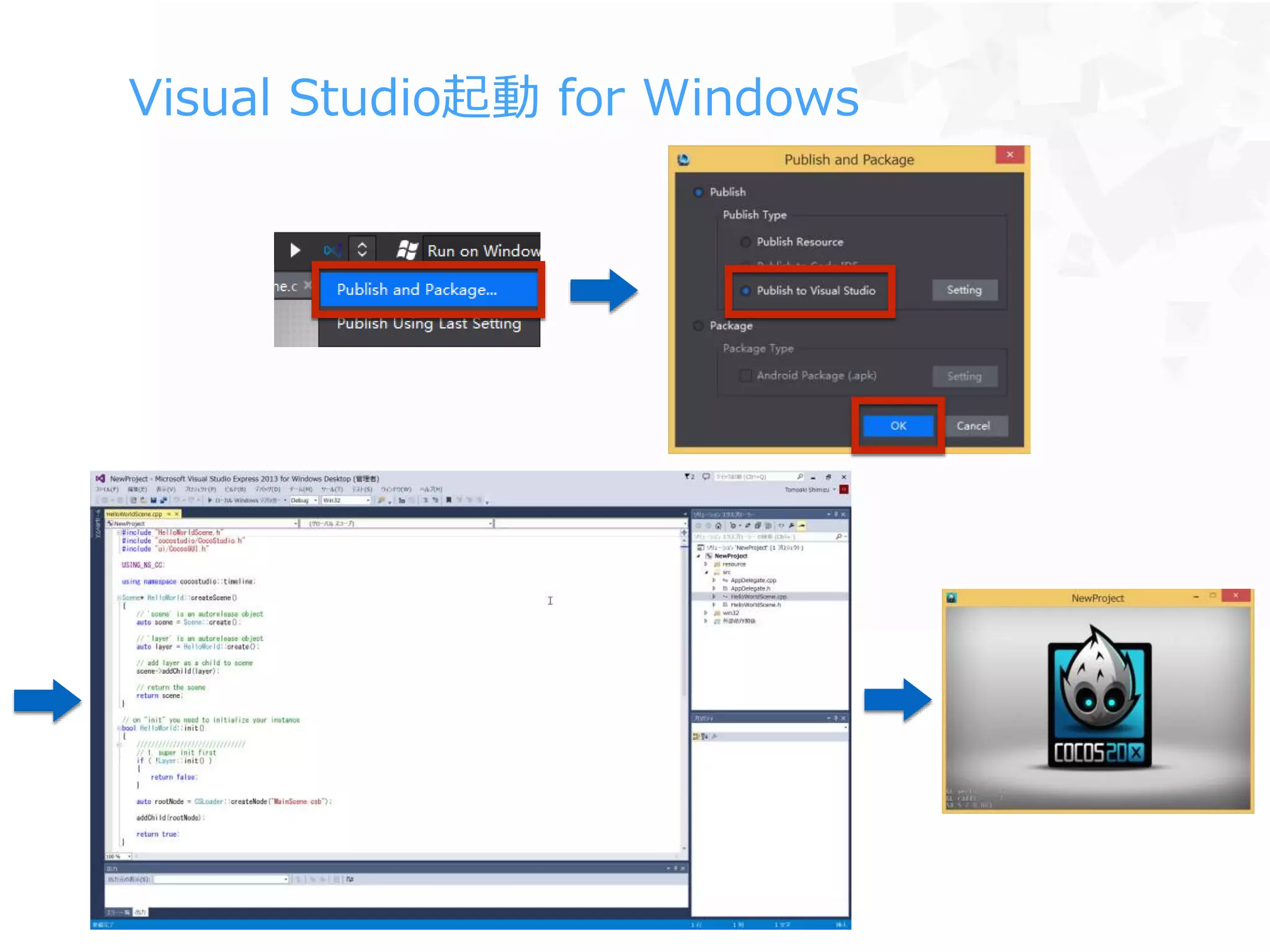Click the feedback speech bubble icon
Viewport: 1270px width, 952px height.
[706, 477]
